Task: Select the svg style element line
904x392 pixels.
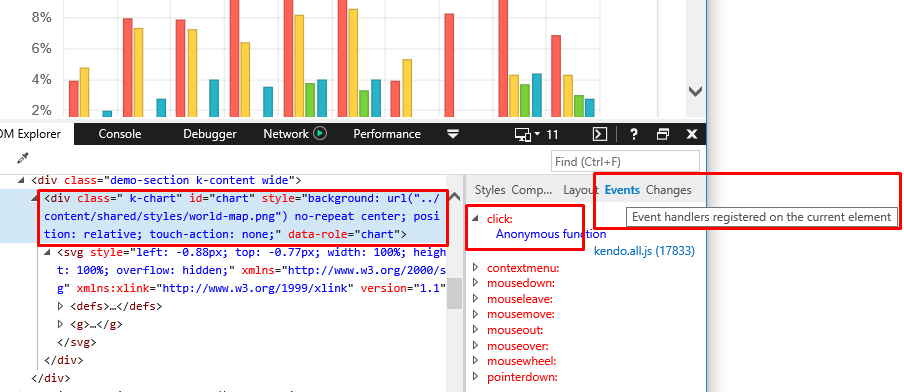Action: tap(251, 270)
